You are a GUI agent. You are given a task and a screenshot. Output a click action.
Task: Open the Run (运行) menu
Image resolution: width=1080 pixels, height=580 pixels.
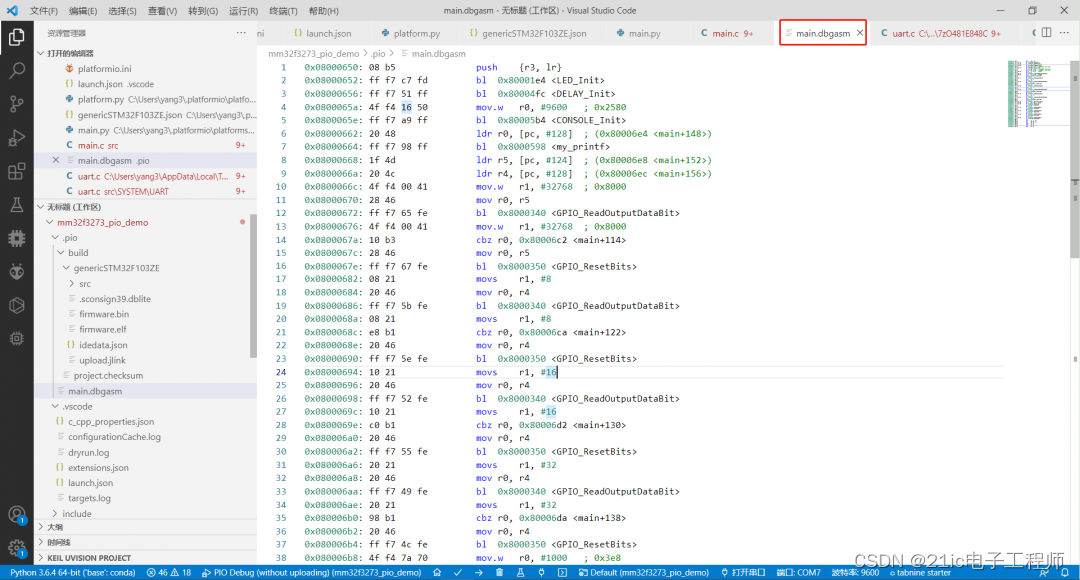[243, 11]
